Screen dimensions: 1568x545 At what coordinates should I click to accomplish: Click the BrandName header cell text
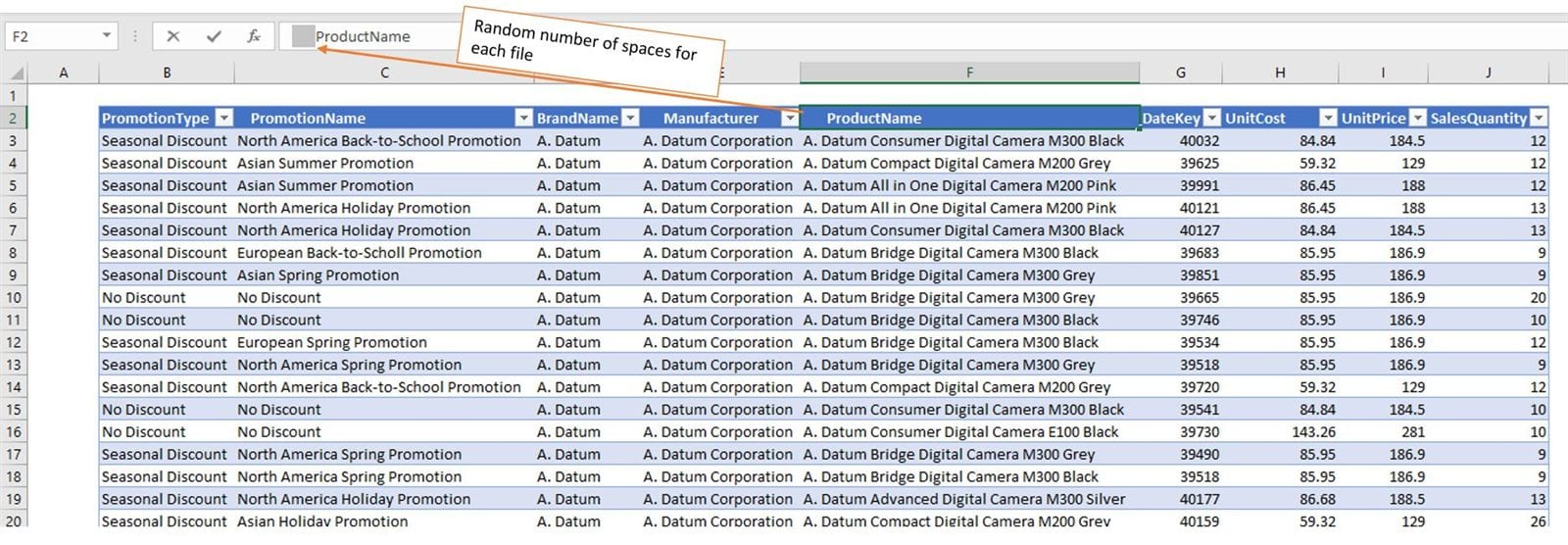[x=577, y=118]
